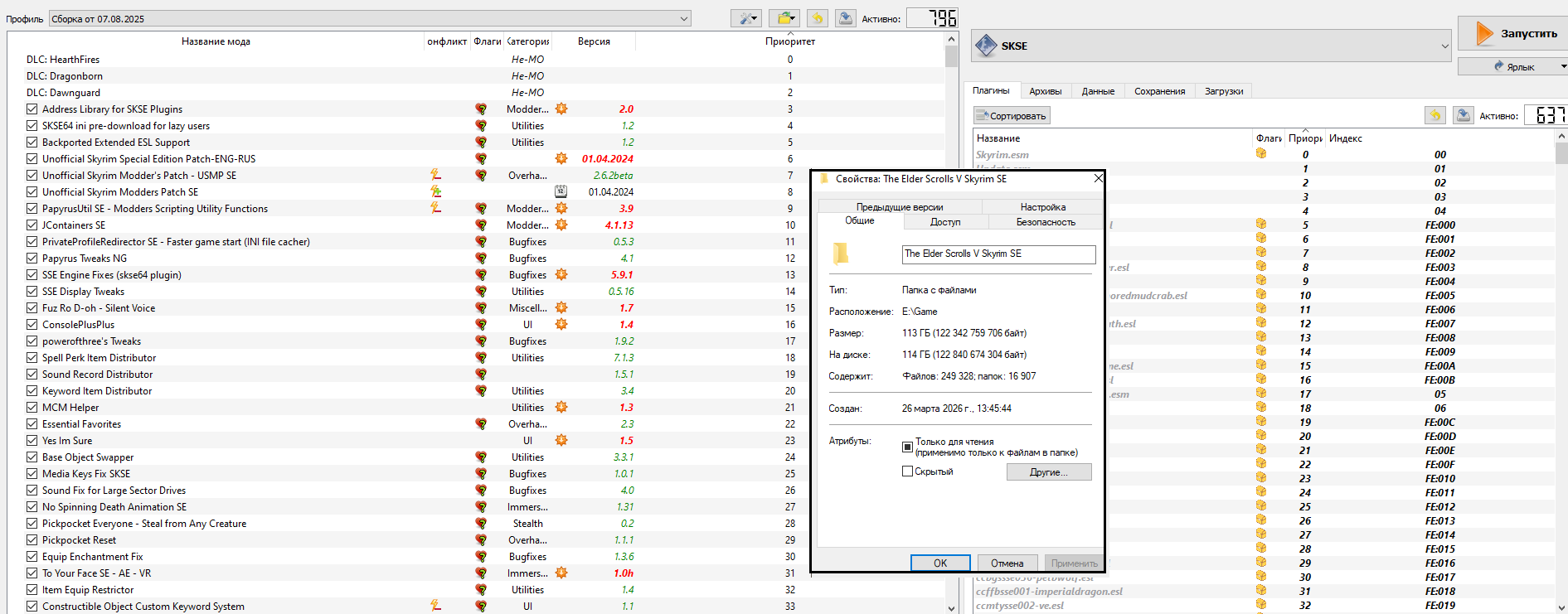The width and height of the screenshot is (1568, 614).
Task: Open the Профиль dropdown Сборка от 07.08.2025
Action: tap(370, 18)
